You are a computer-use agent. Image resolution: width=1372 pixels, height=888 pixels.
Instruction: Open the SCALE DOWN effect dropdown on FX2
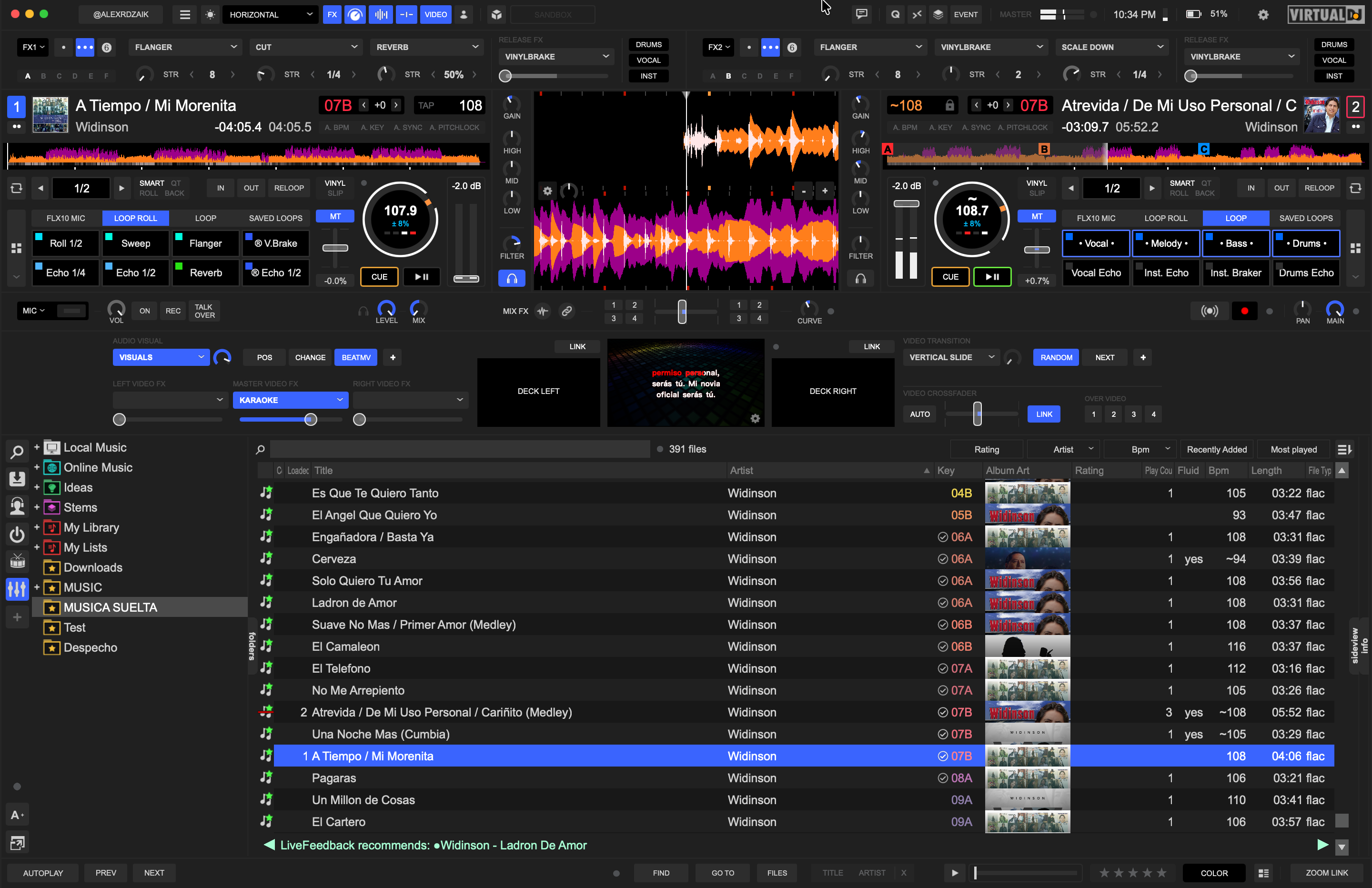(x=1111, y=47)
